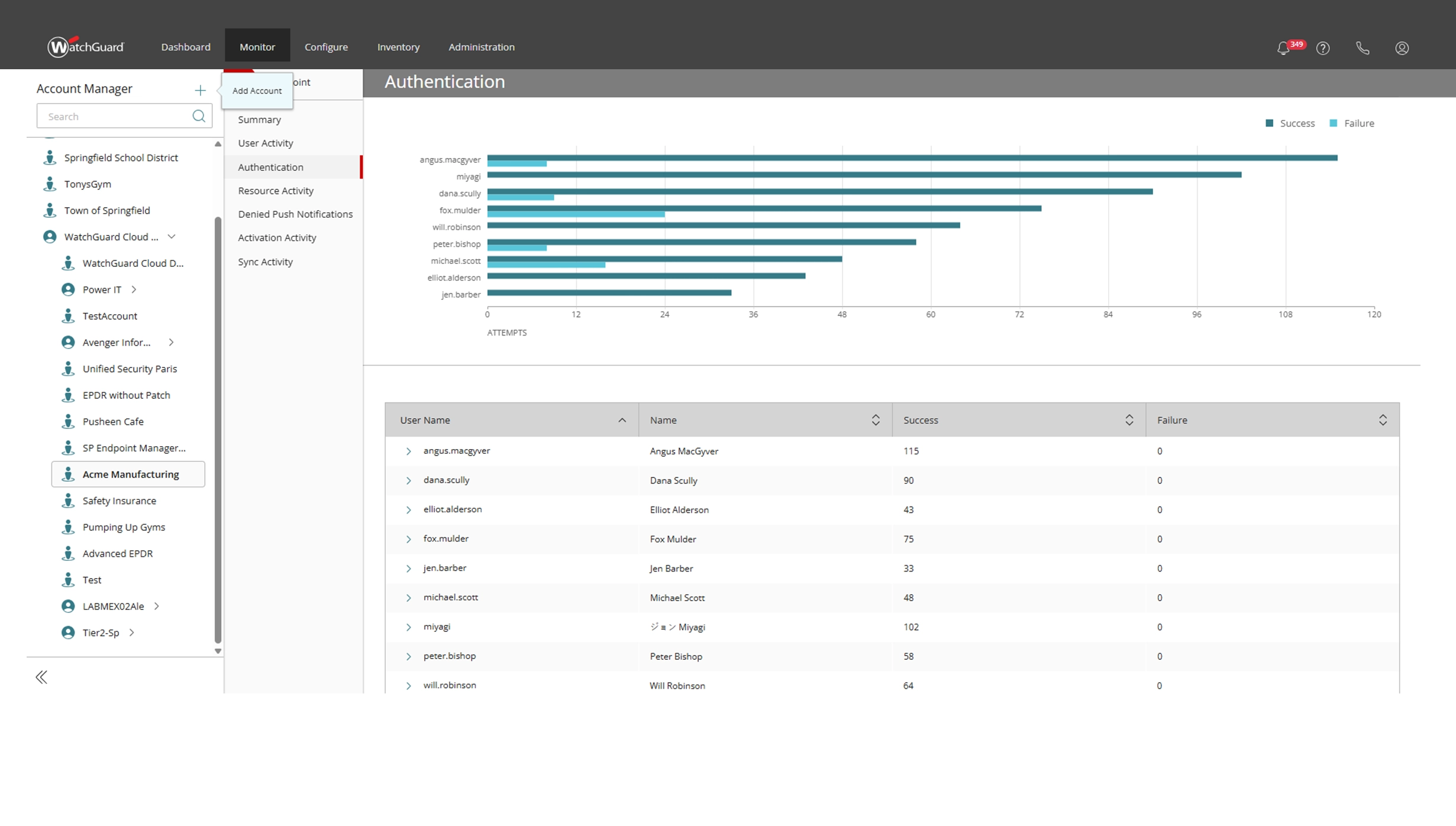Select the Safety Insurance account
The height and width of the screenshot is (826, 1456).
click(x=119, y=501)
